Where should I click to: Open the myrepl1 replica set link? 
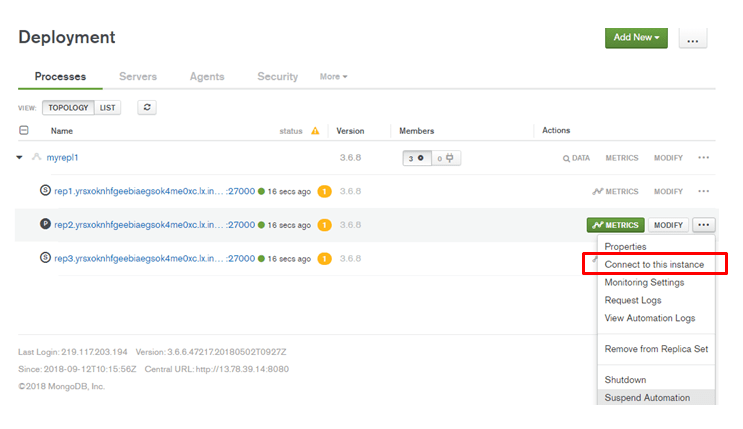62,157
